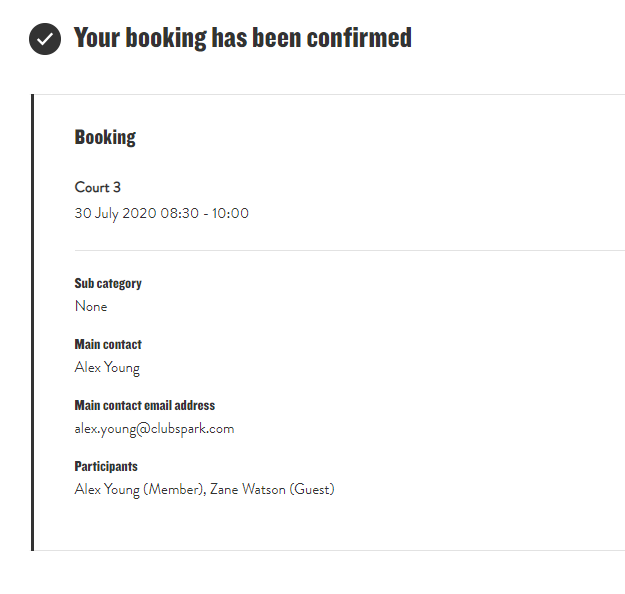Click the confirmation checkmark icon
Screen dimensions: 625x594
tap(45, 39)
